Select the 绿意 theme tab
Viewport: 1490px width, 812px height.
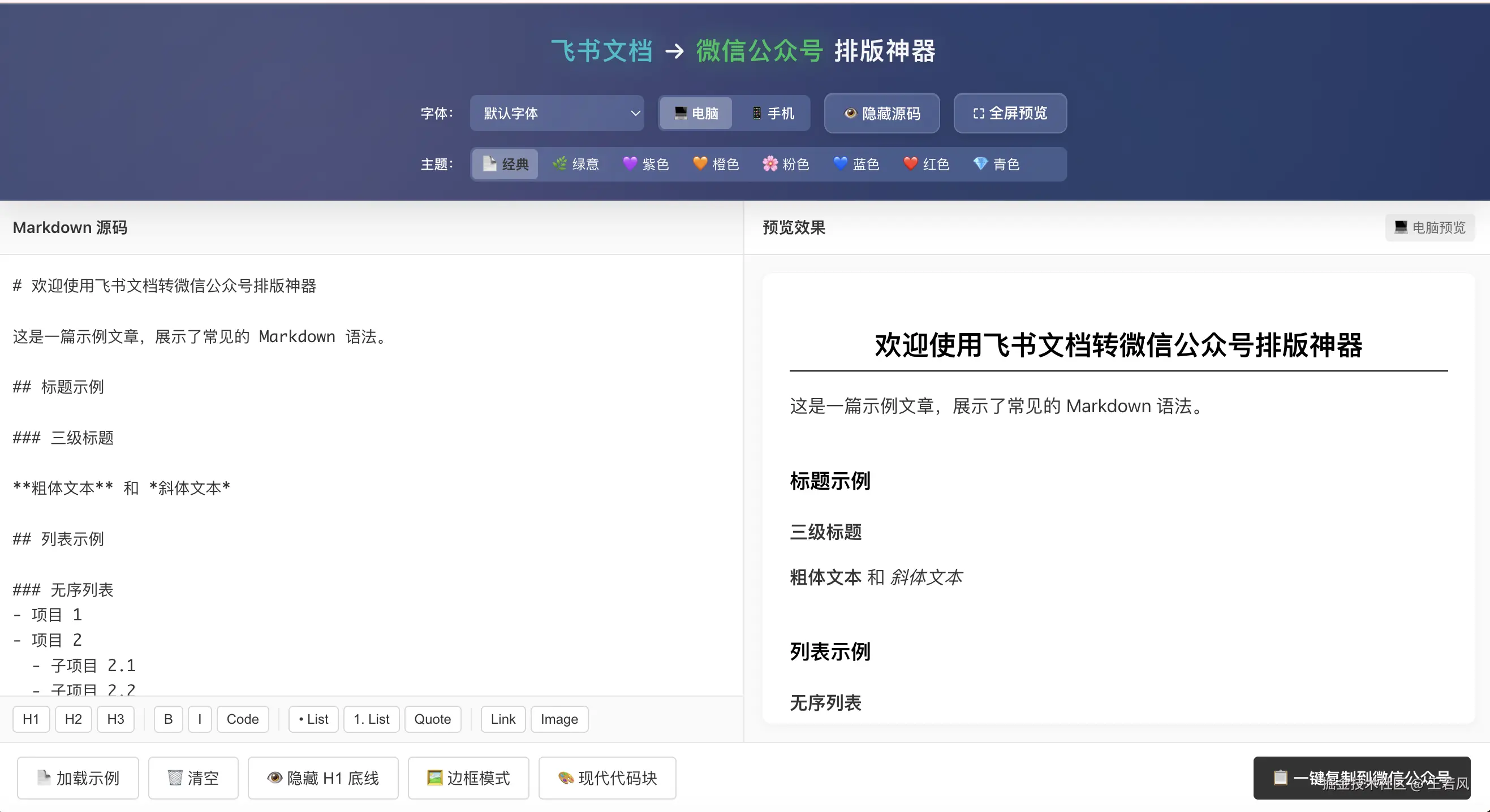click(575, 164)
